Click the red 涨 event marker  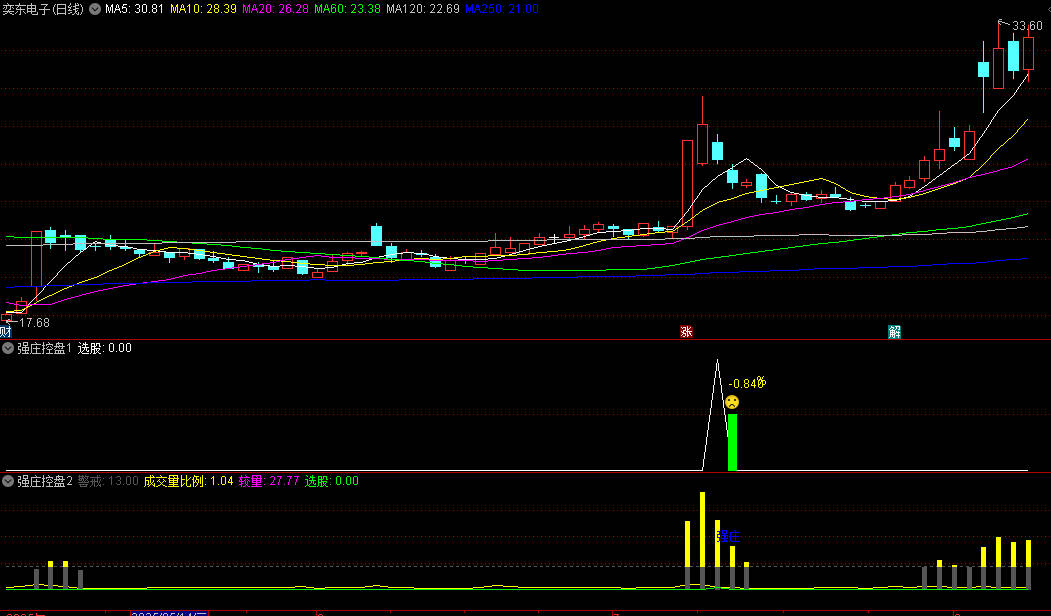[686, 332]
